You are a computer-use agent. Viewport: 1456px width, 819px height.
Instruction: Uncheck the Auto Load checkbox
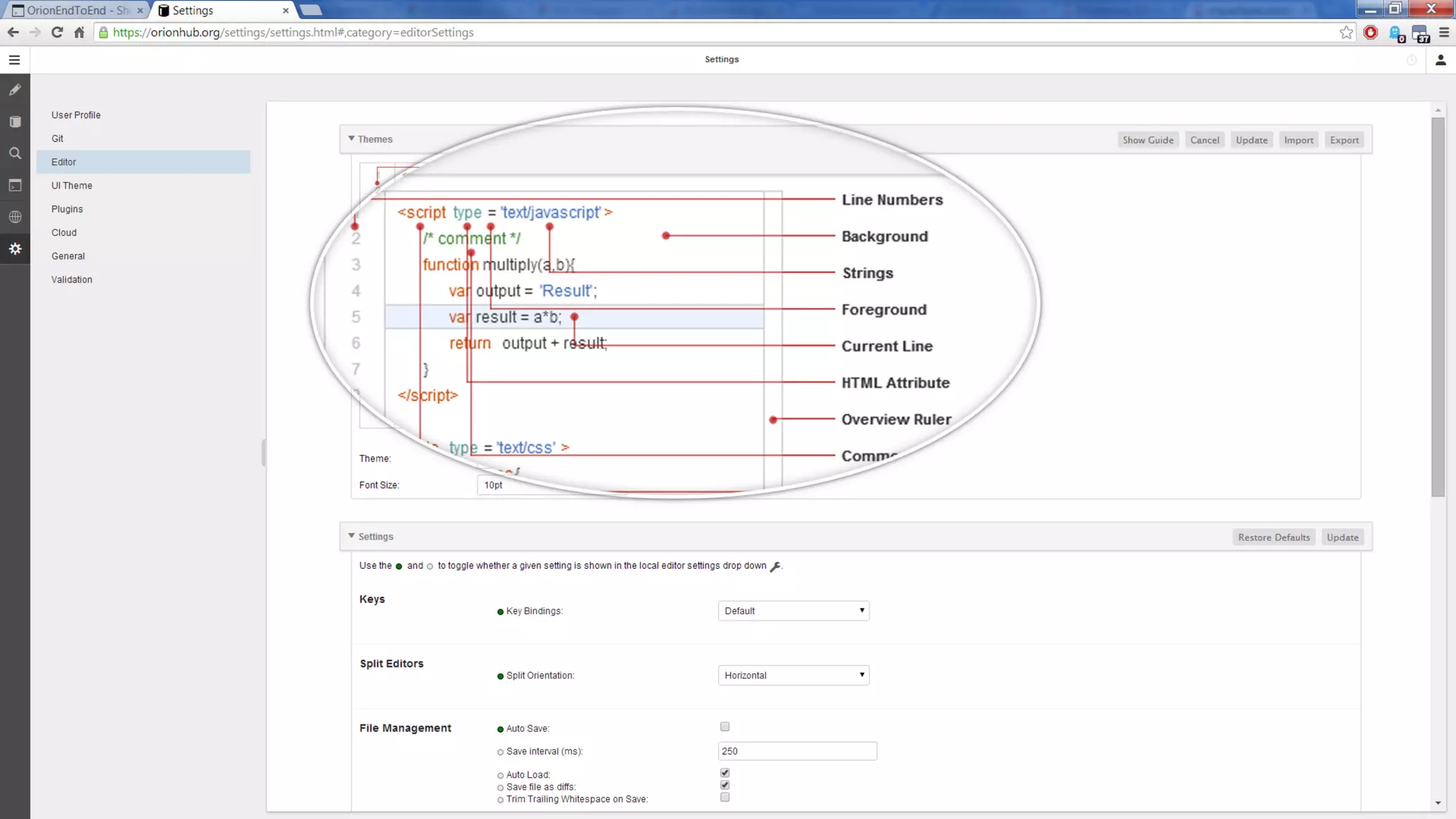724,773
